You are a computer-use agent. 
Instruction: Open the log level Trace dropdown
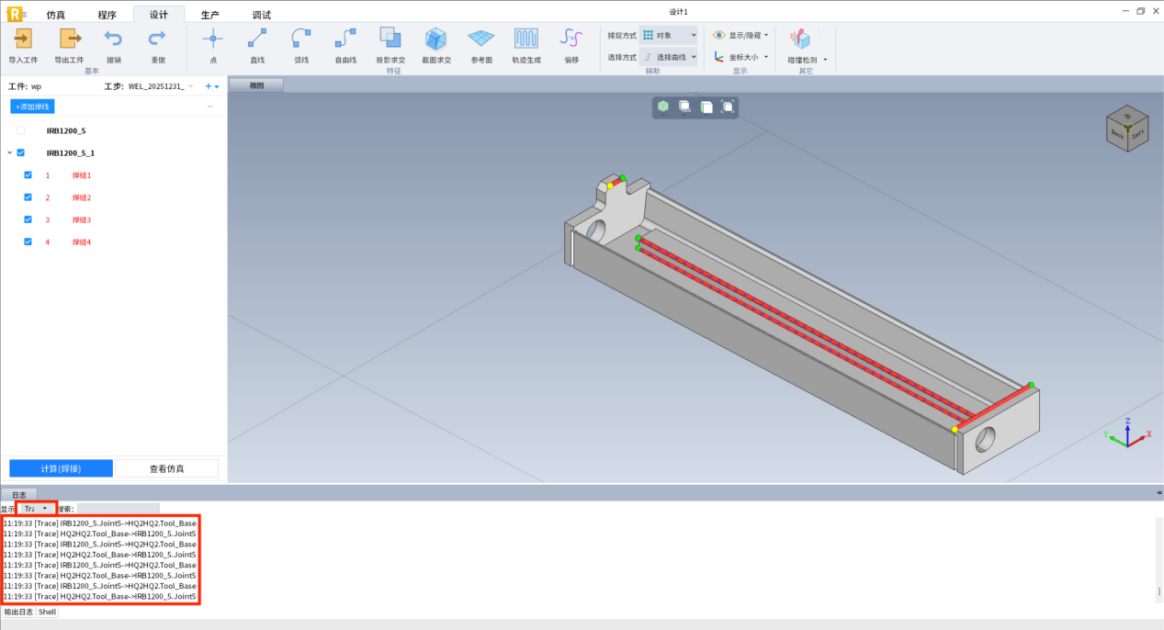(37, 509)
